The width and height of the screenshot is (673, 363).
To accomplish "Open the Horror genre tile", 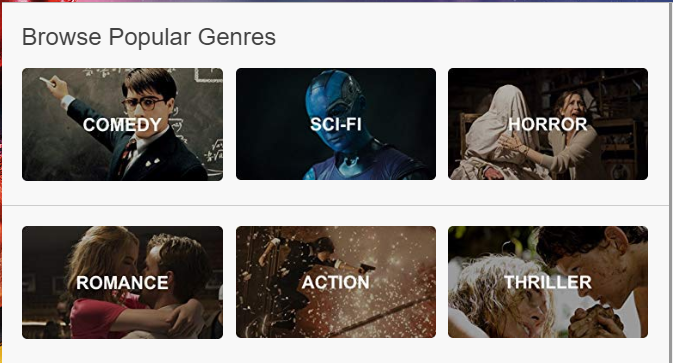I will (x=548, y=124).
